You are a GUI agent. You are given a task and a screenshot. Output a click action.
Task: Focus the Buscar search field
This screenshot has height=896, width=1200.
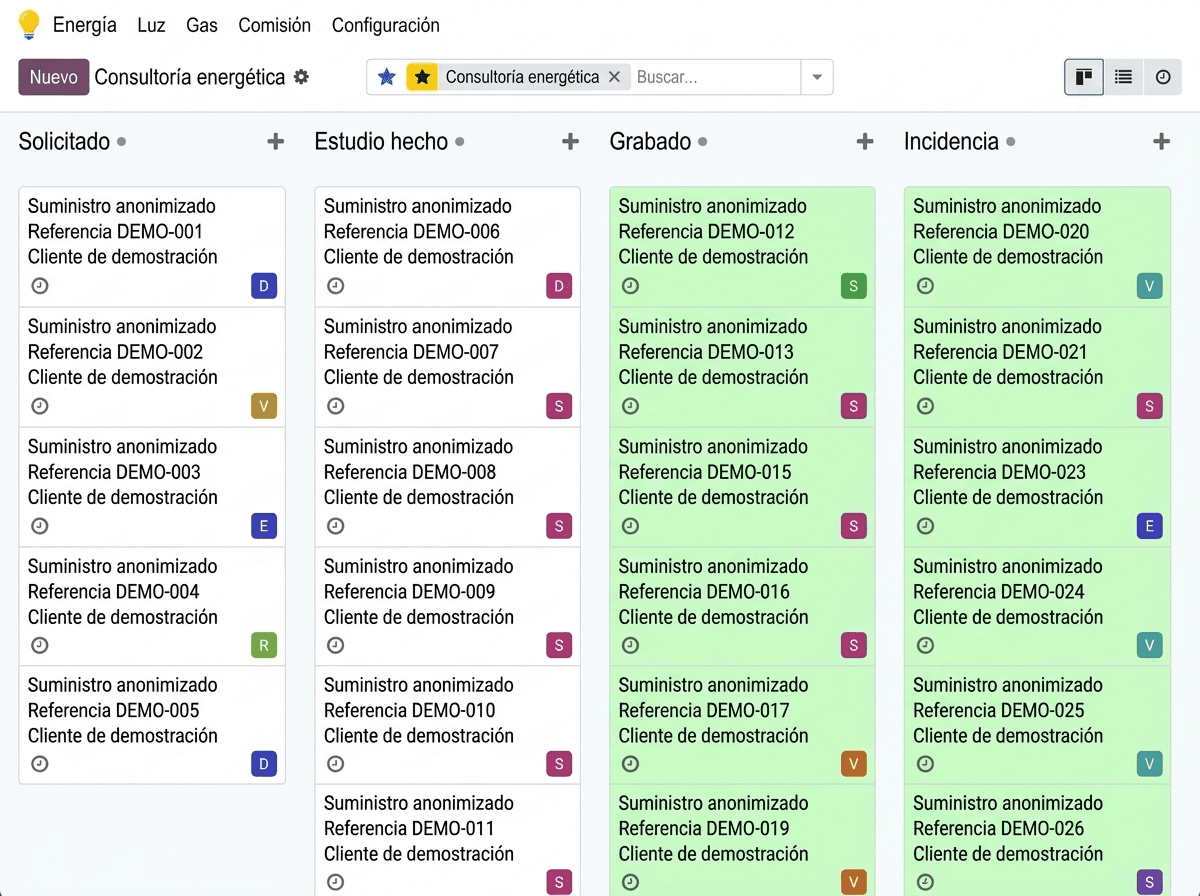point(715,77)
